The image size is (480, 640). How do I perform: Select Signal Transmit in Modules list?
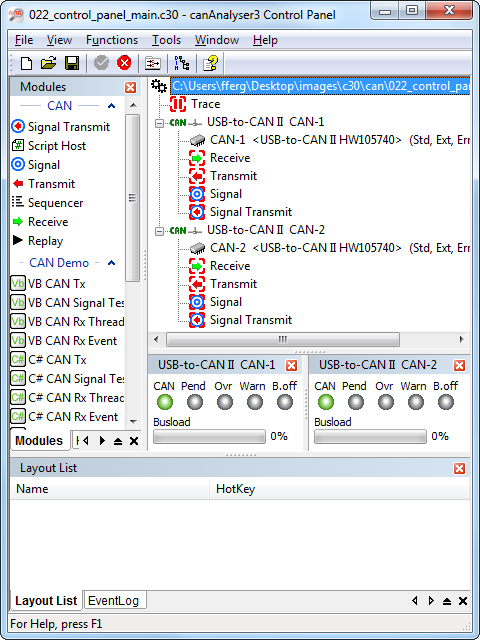[60, 127]
